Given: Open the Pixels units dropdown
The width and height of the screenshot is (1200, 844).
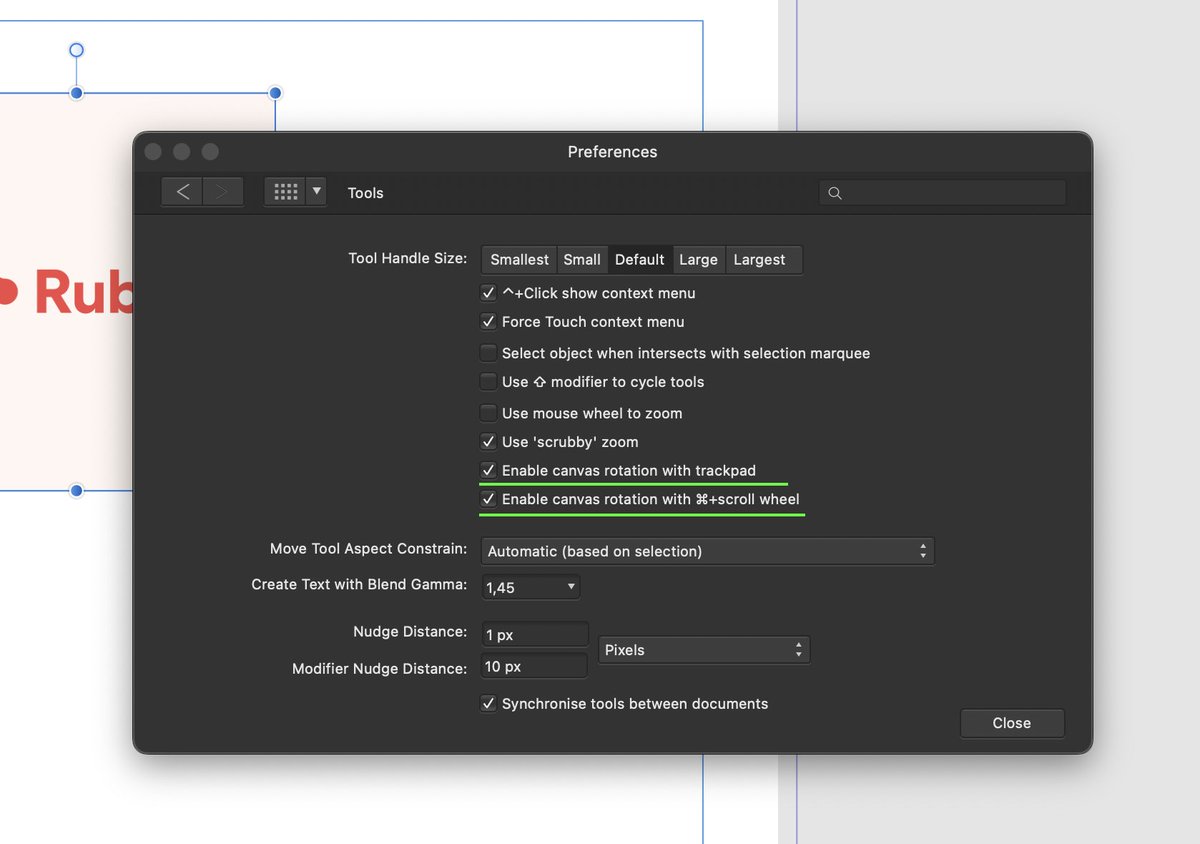Looking at the screenshot, I should pyautogui.click(x=704, y=650).
